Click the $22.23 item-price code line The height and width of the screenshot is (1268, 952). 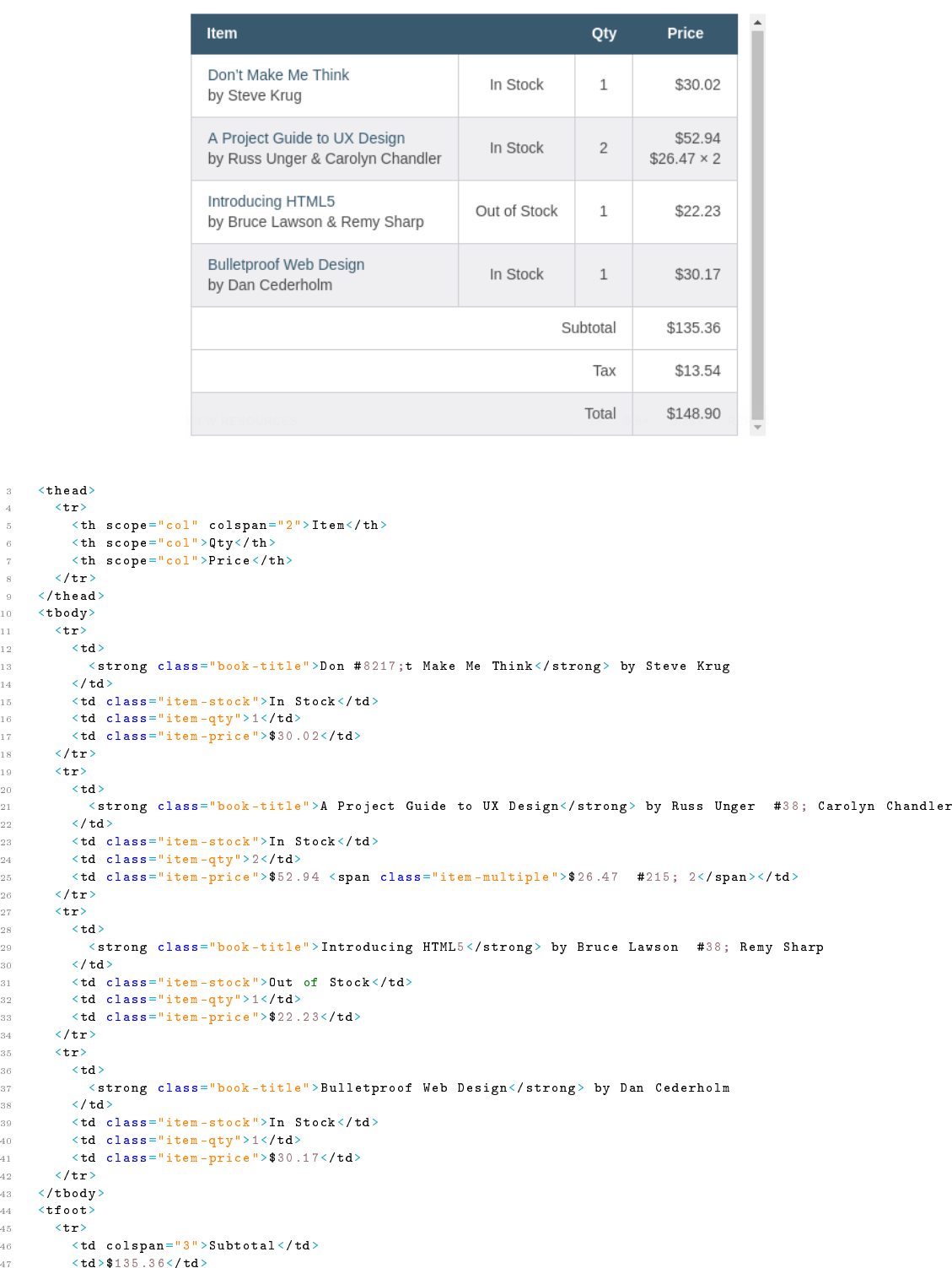click(217, 1017)
